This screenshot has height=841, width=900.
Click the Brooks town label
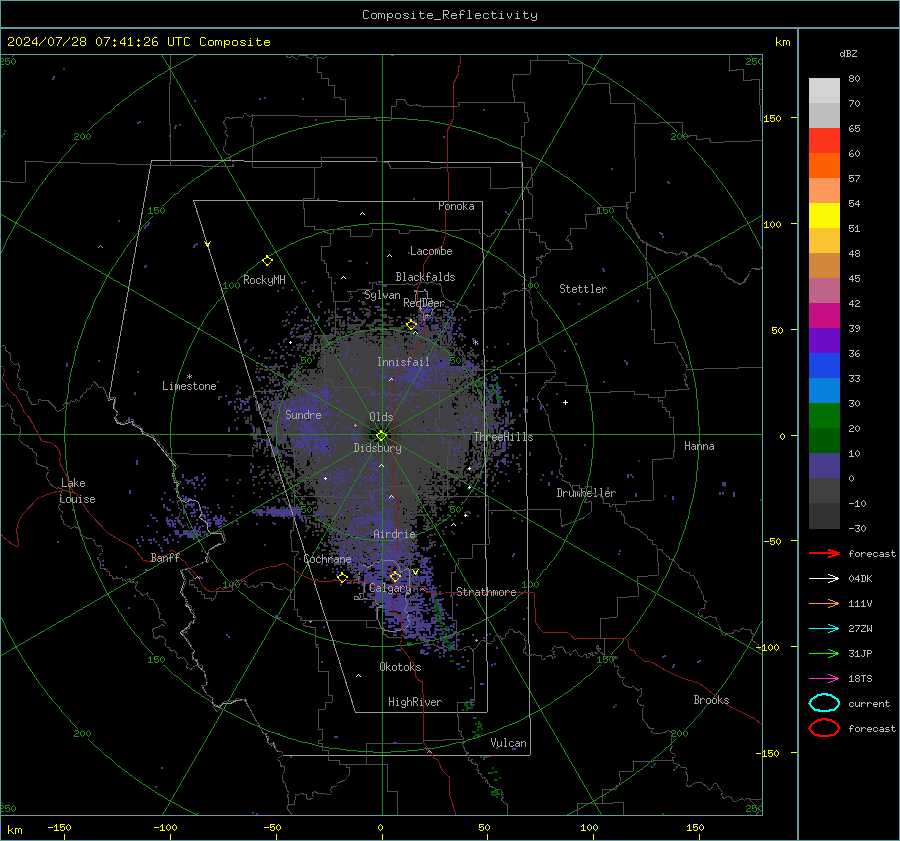[711, 700]
